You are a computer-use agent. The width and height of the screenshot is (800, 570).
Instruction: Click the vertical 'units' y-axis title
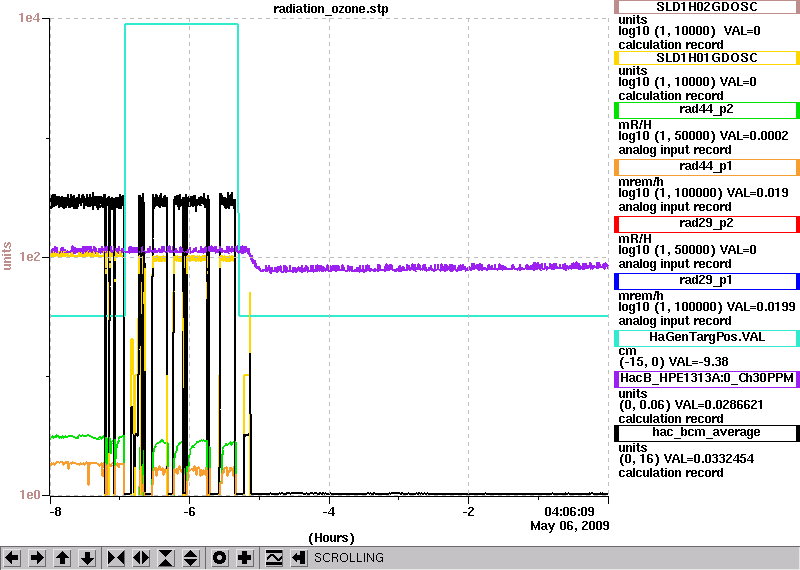coord(7,256)
